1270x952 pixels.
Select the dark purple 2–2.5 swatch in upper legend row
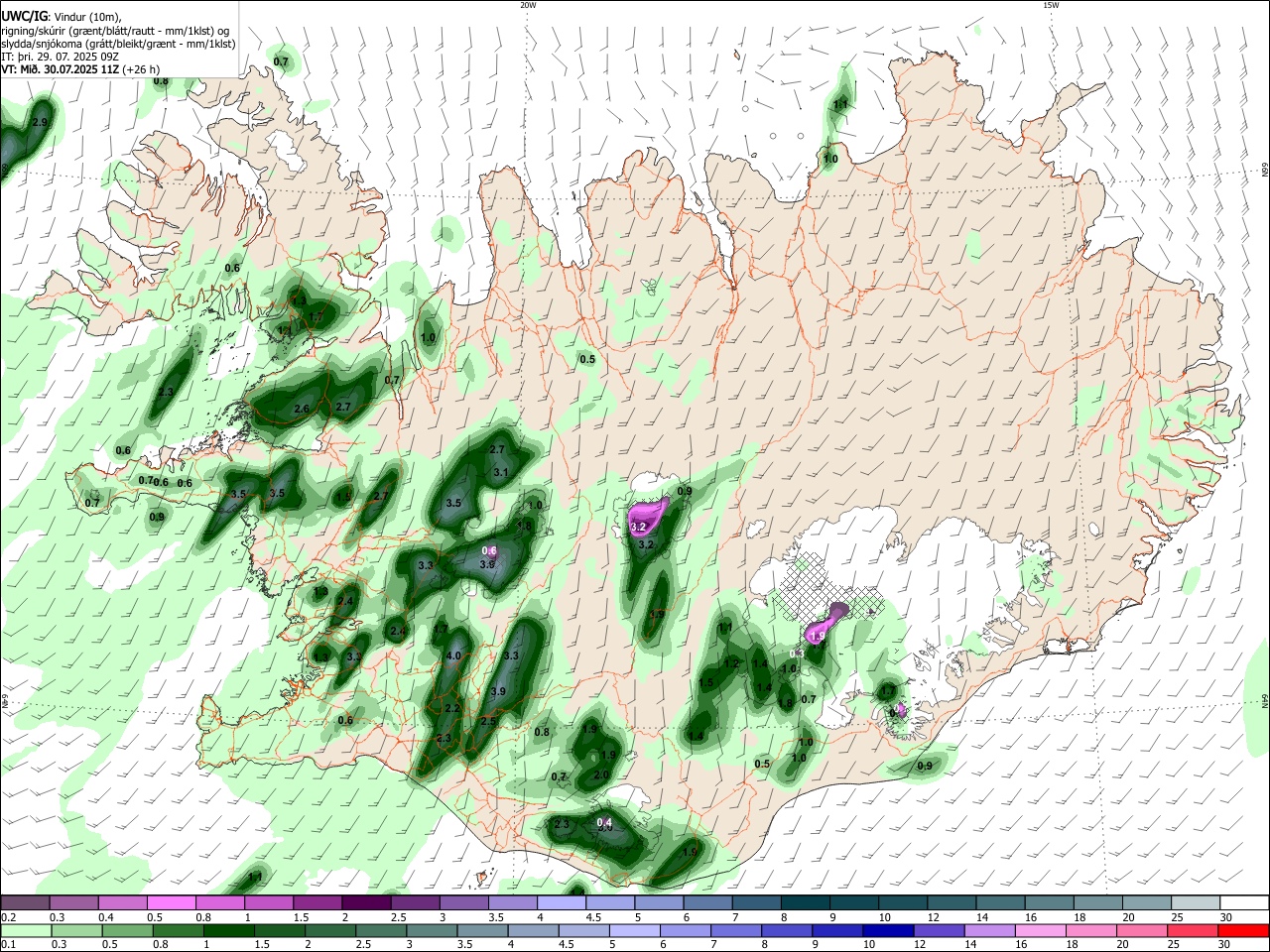(x=366, y=902)
